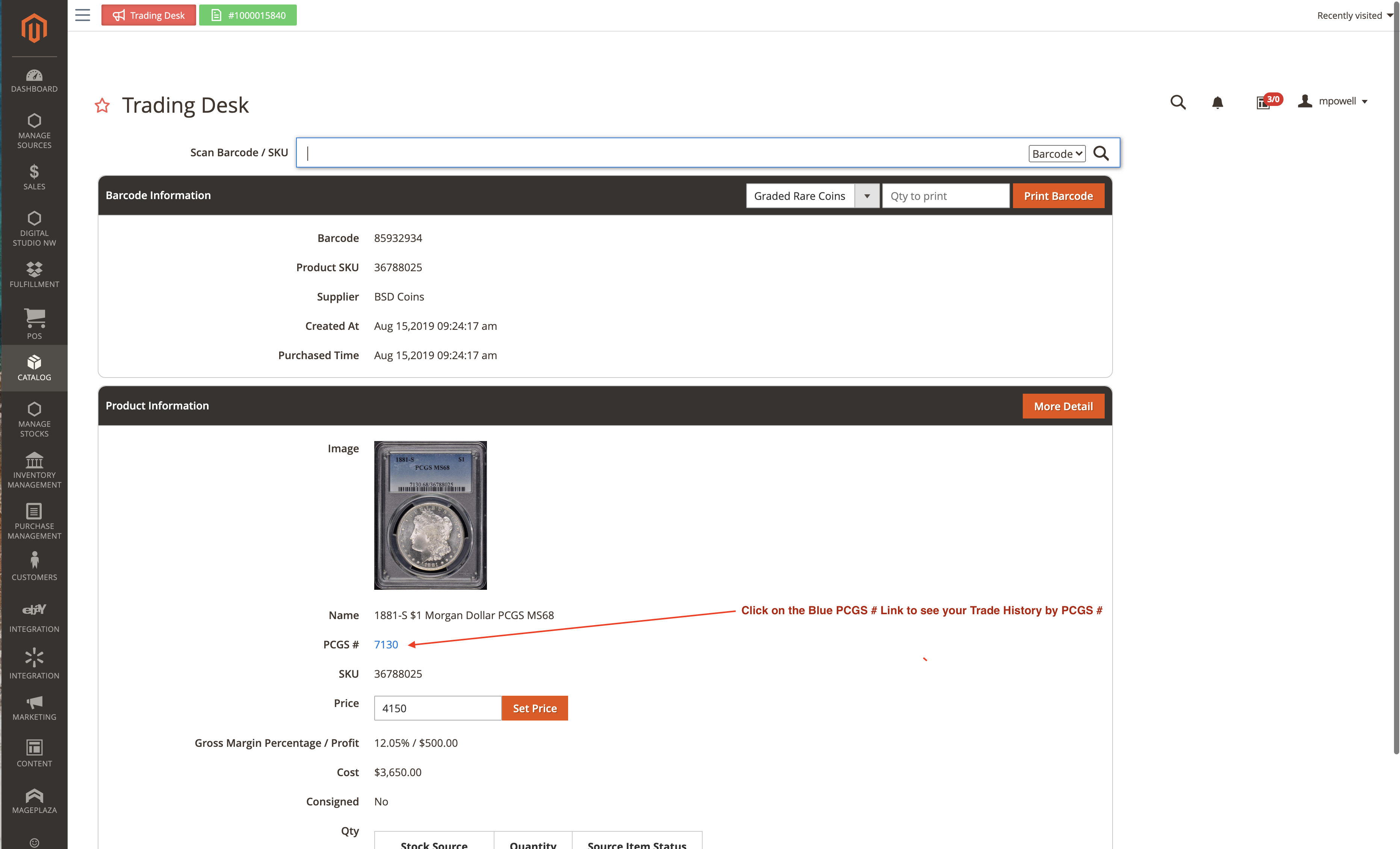
Task: Click the Morgan Dollar coin thumbnail
Action: click(x=430, y=515)
